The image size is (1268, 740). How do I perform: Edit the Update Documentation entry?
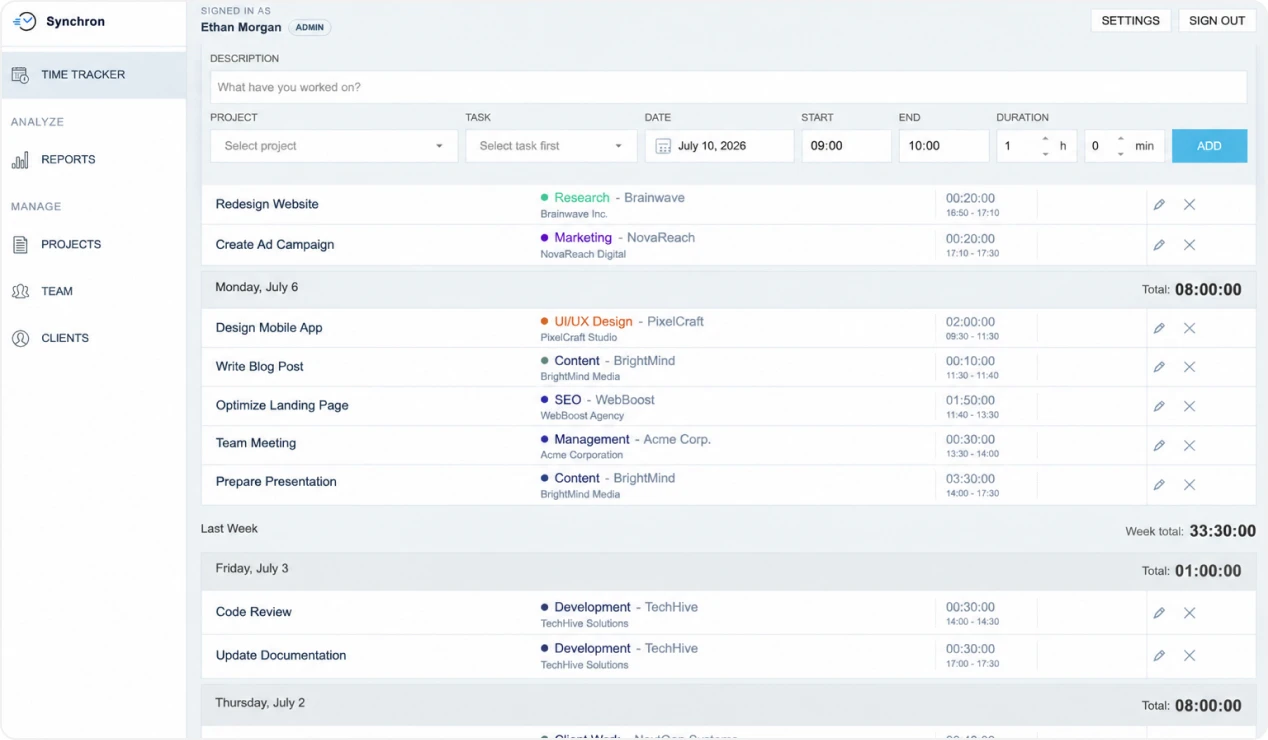(x=1159, y=656)
